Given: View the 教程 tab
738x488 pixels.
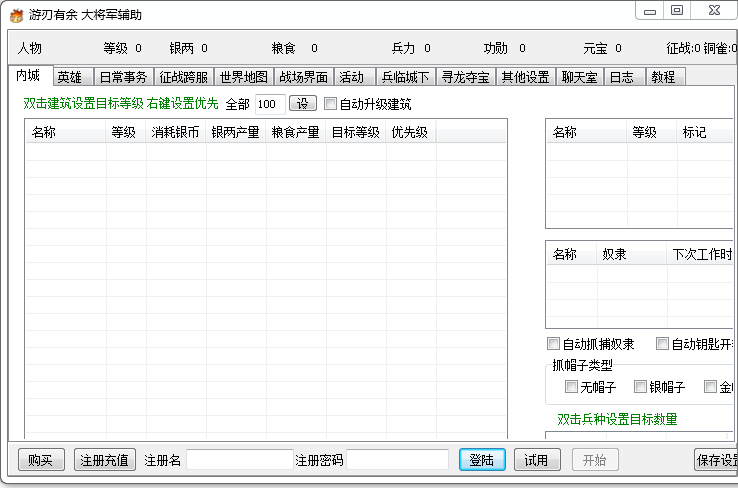Looking at the screenshot, I should tap(666, 77).
